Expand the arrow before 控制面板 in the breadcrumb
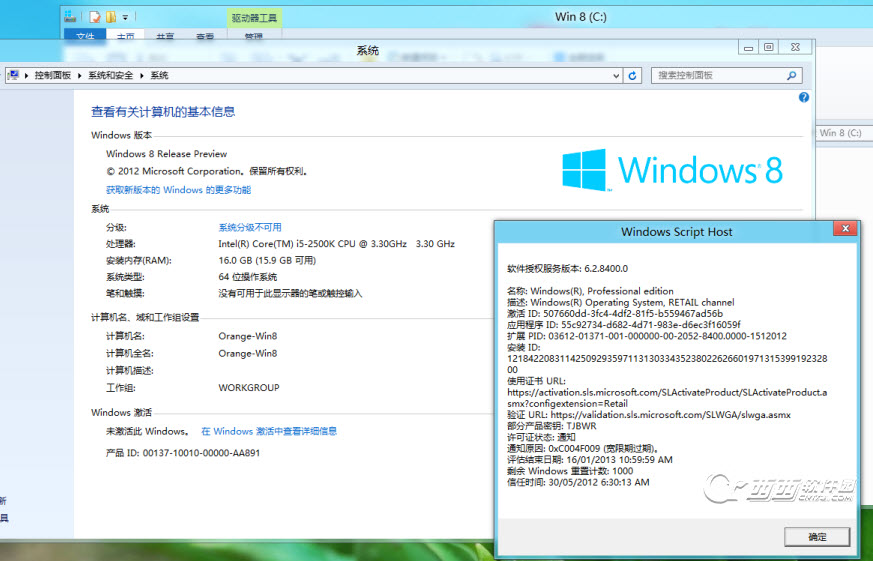Screen dimensions: 873x561 pyautogui.click(x=26, y=75)
